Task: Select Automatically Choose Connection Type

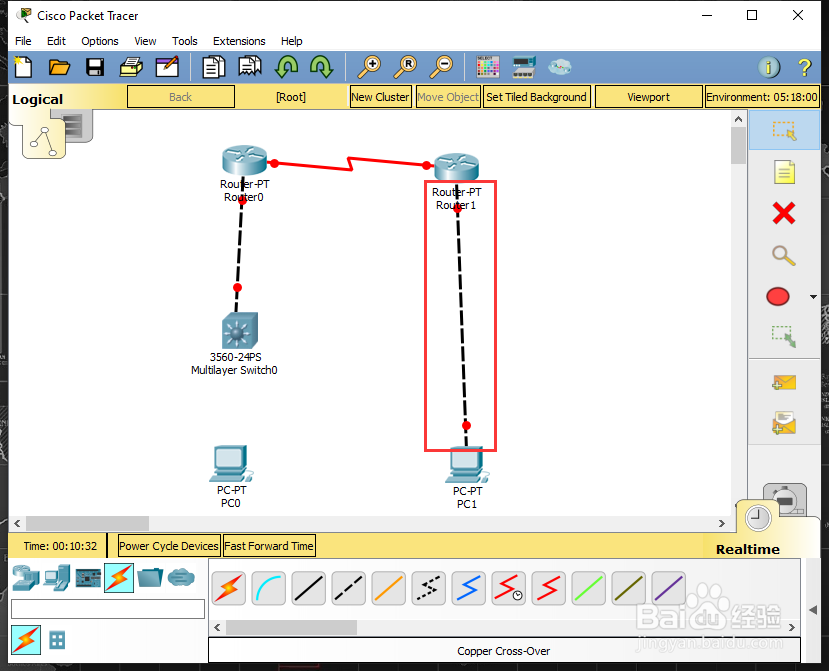Action: (229, 589)
